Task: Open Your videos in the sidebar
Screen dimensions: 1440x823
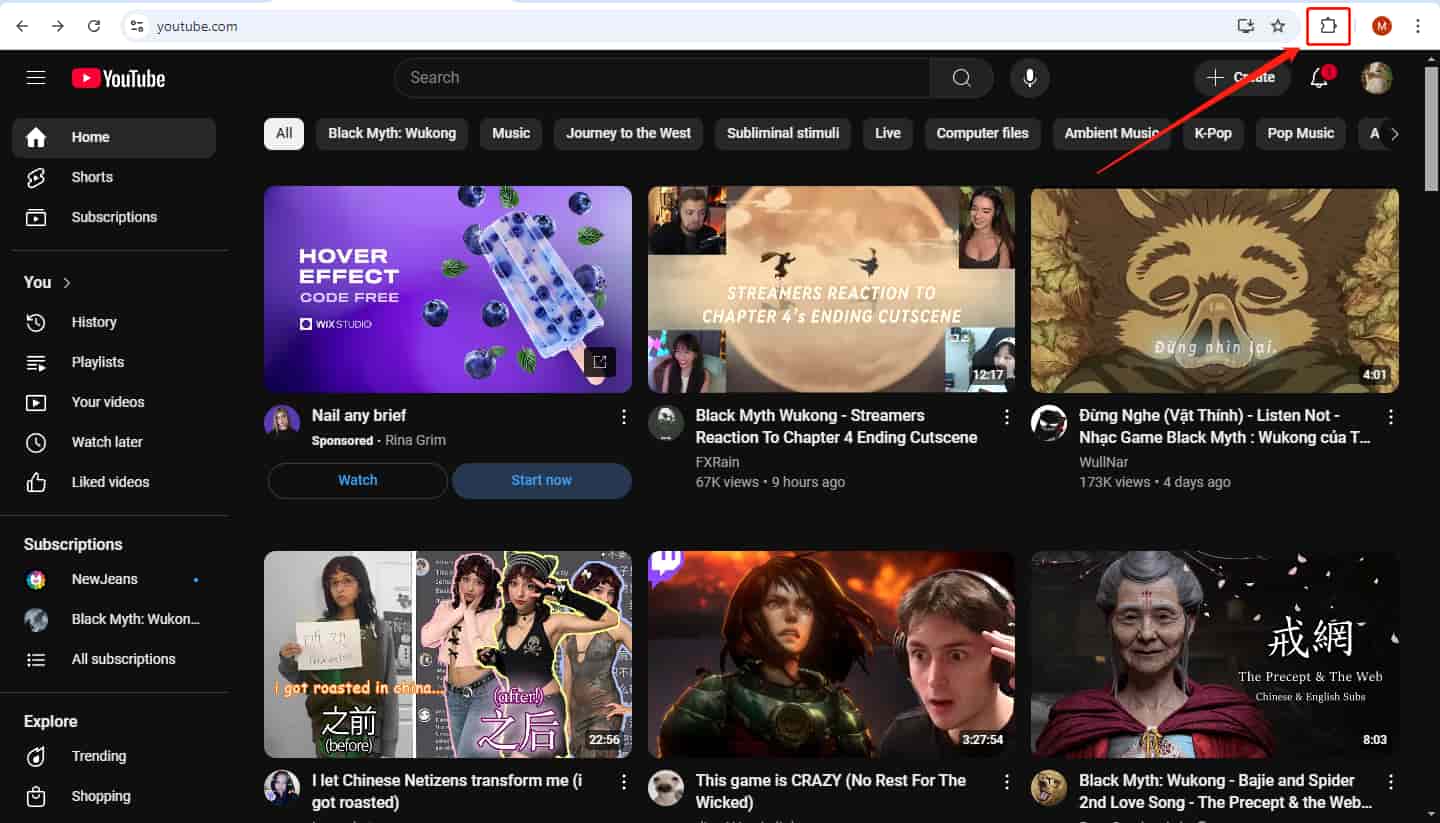Action: 114,402
